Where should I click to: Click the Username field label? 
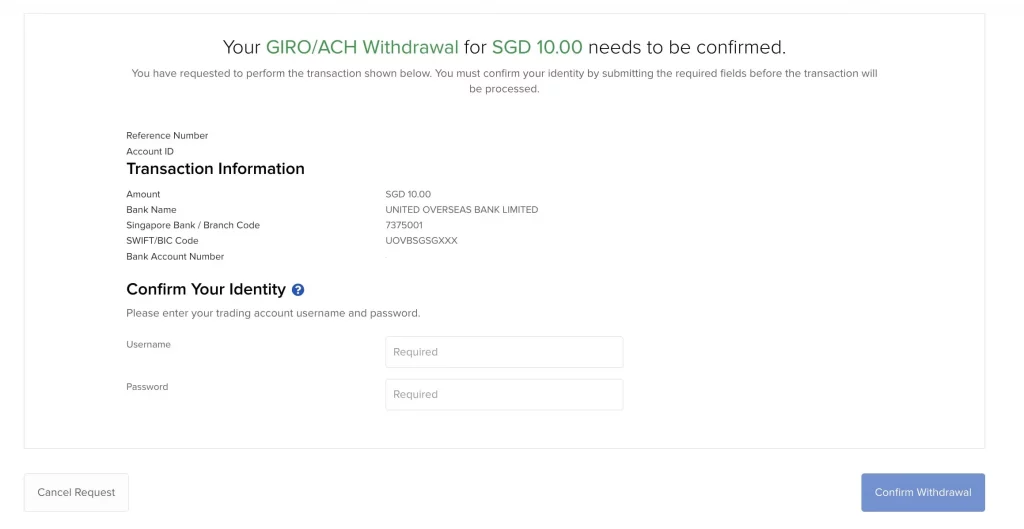tap(148, 344)
